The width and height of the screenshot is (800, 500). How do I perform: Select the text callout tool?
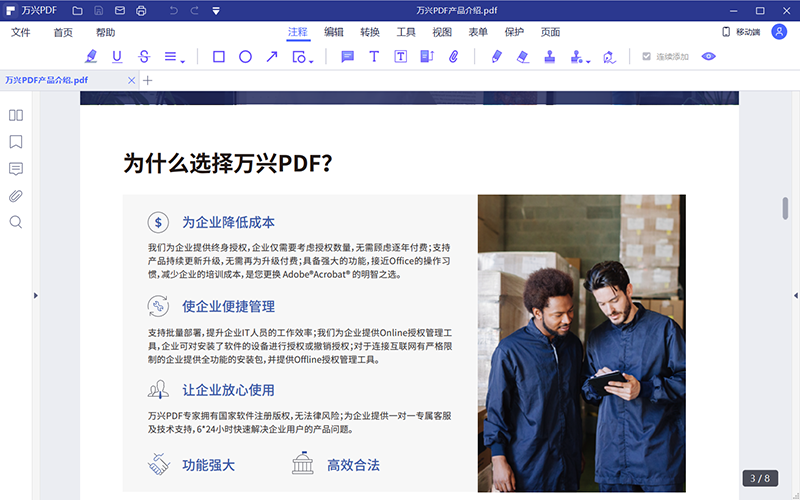click(427, 57)
